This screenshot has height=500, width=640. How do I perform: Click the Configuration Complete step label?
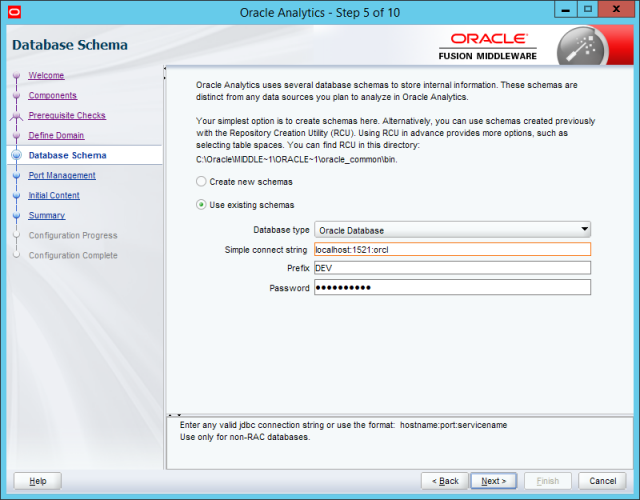pos(73,256)
